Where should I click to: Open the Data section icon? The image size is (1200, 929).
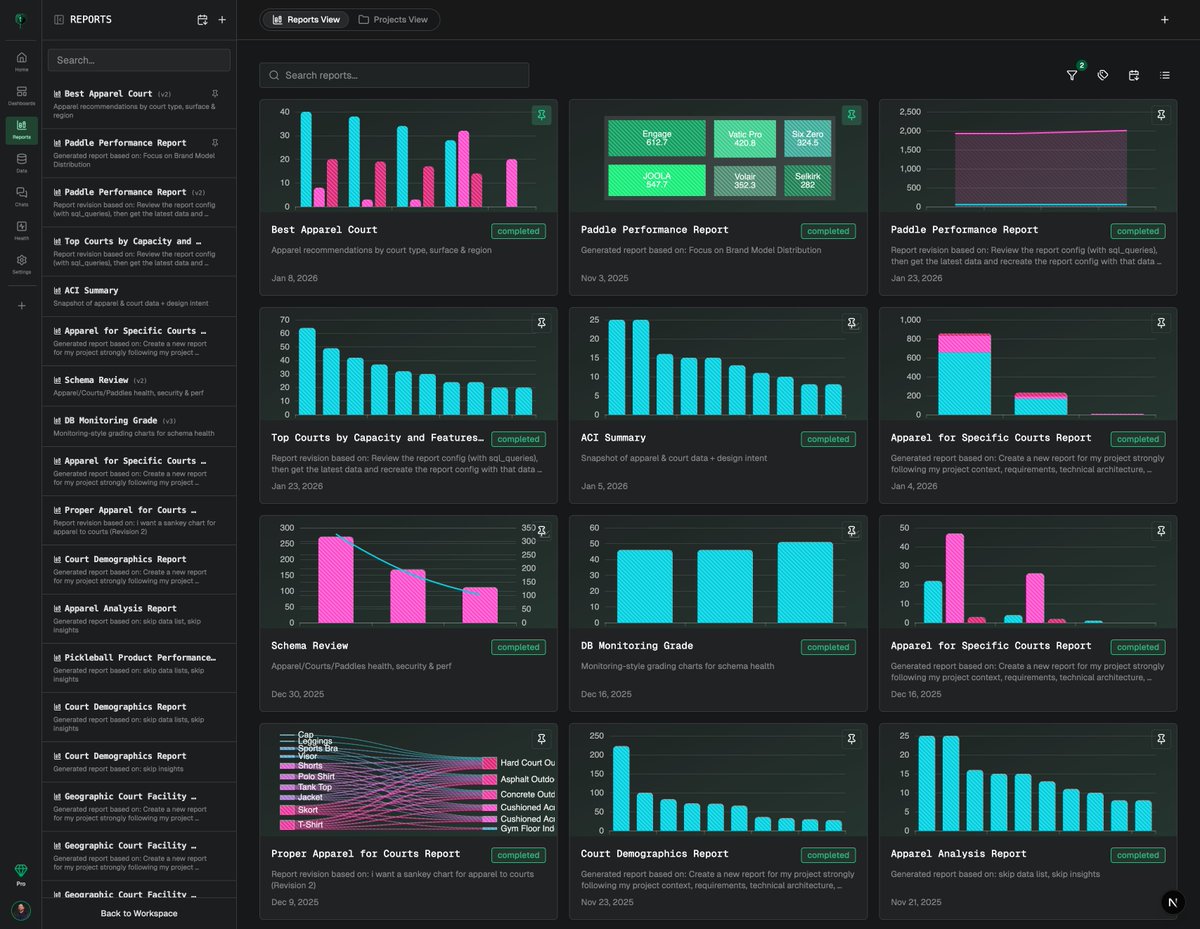point(21,163)
